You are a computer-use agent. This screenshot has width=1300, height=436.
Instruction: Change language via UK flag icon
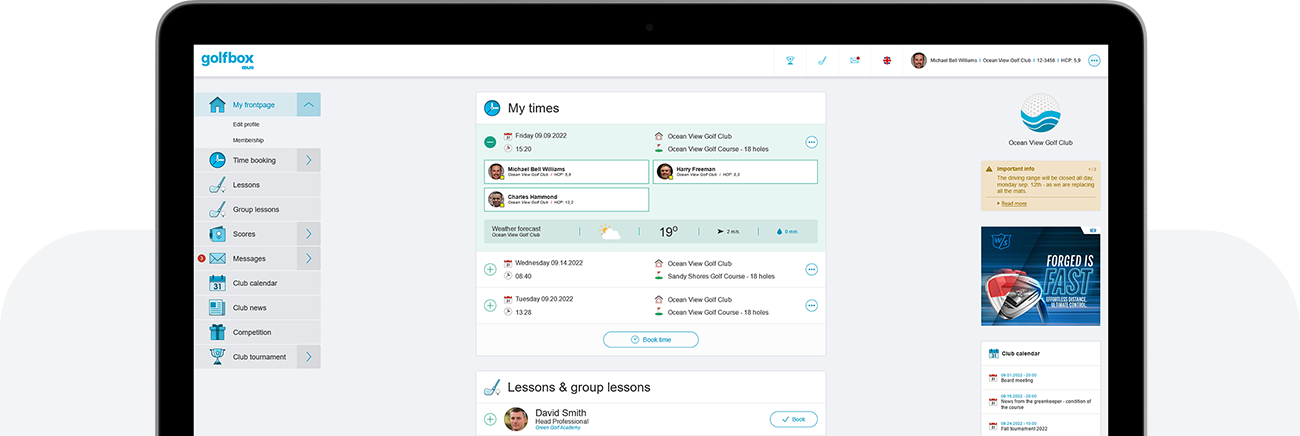(887, 60)
